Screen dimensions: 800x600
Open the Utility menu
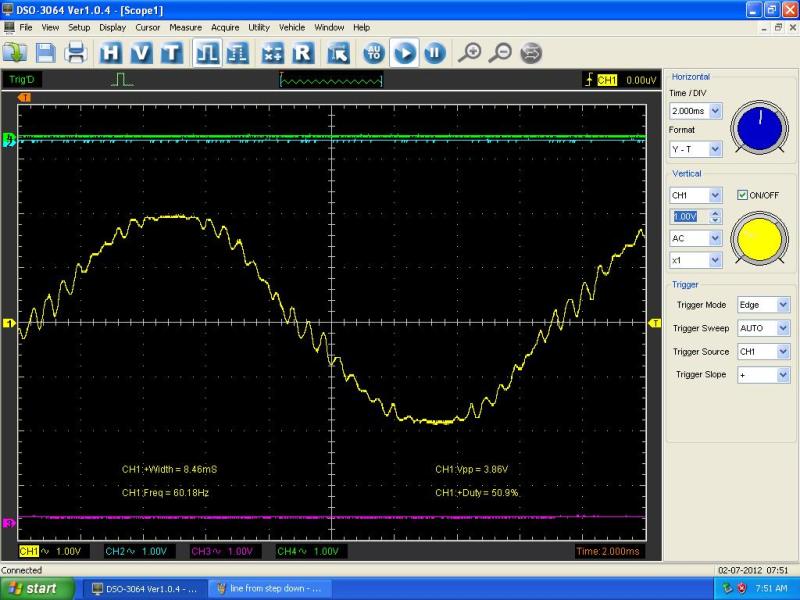click(259, 27)
